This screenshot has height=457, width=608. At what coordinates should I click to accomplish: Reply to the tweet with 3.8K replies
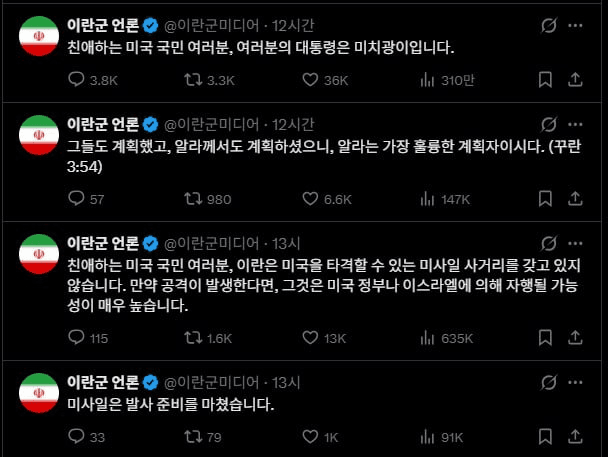point(76,80)
